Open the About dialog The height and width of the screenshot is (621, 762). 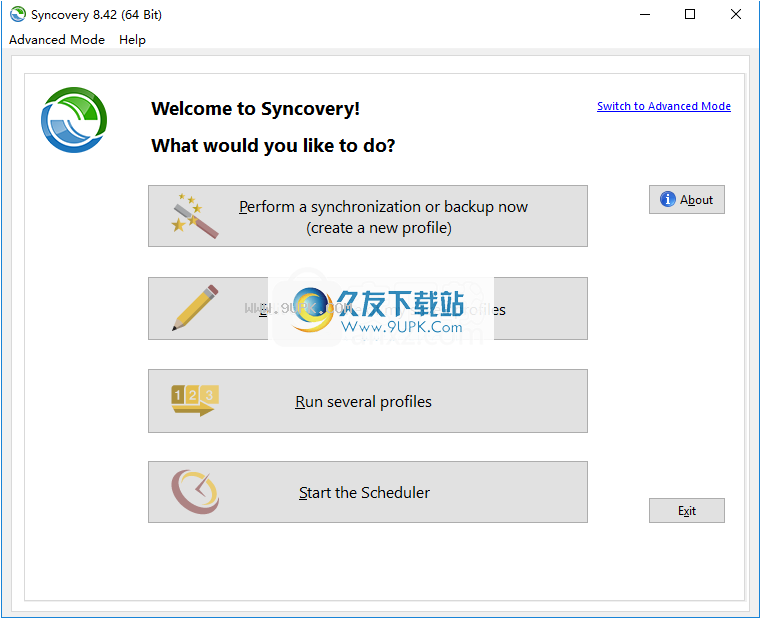(x=687, y=199)
